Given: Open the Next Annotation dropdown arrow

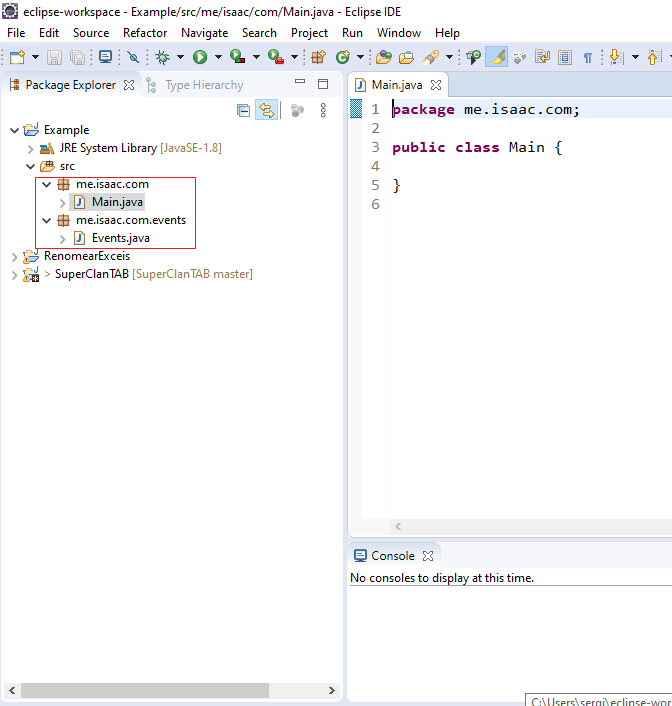Looking at the screenshot, I should (x=635, y=57).
